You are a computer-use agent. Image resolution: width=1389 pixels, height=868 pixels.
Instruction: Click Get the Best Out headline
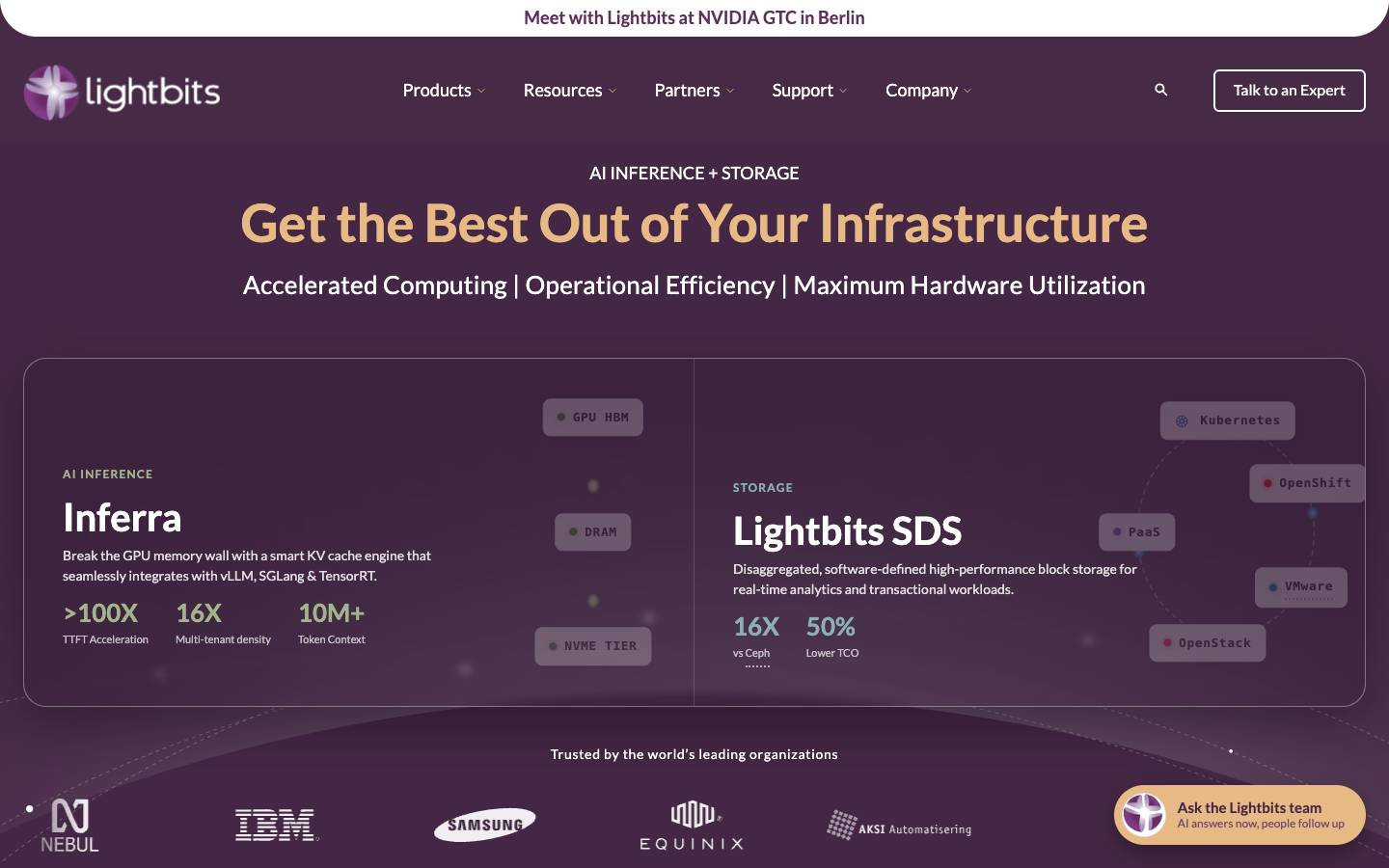(x=694, y=224)
